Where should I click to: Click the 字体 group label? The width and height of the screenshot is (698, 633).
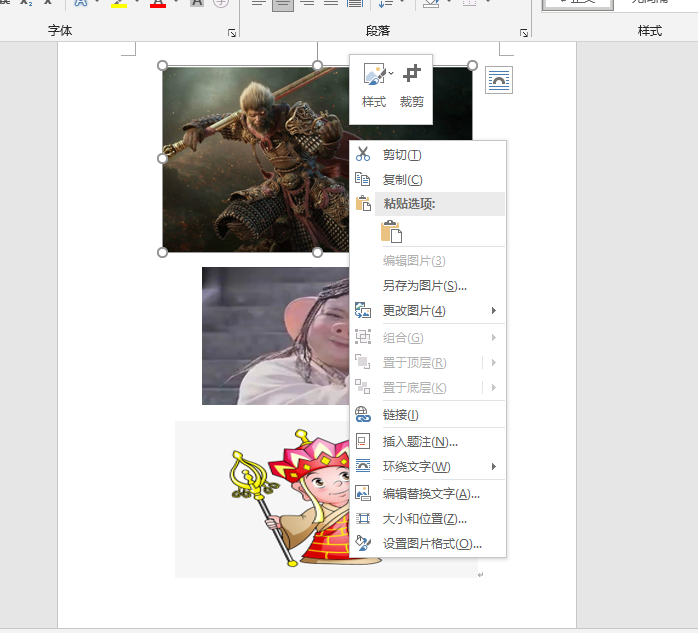tap(60, 30)
